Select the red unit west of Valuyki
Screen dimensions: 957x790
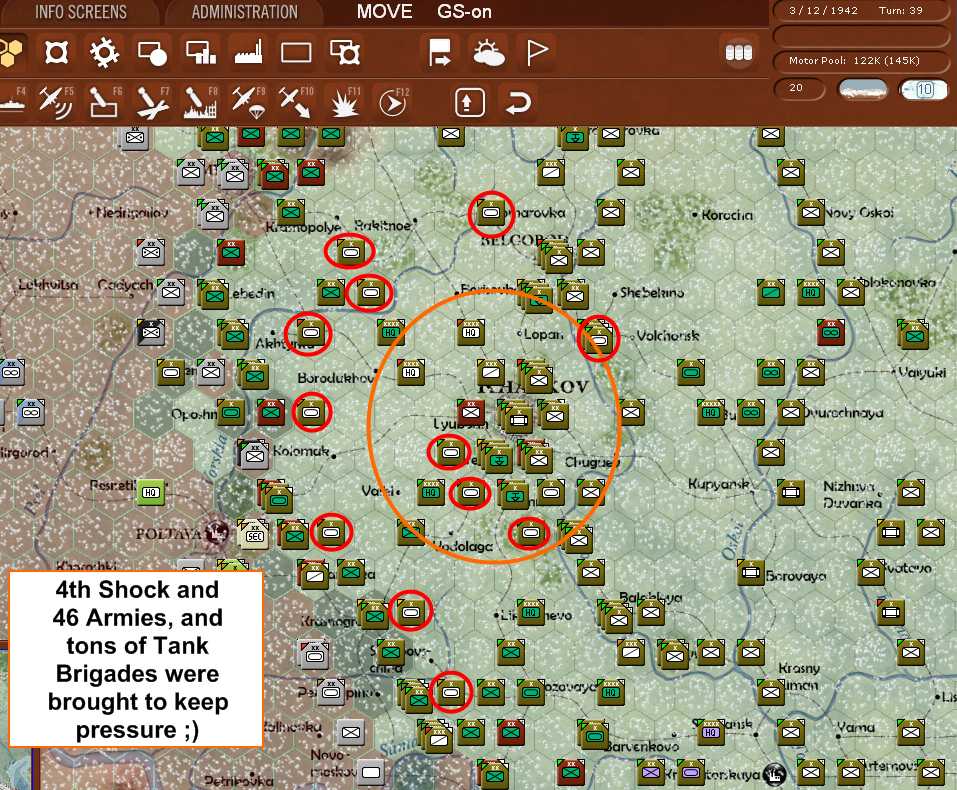point(831,332)
